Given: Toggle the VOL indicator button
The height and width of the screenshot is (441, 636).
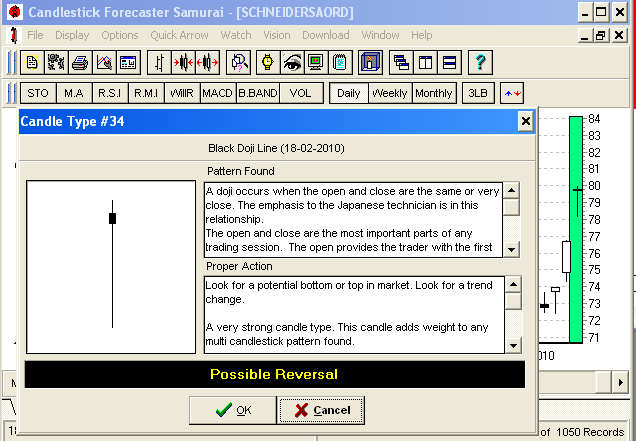Looking at the screenshot, I should pyautogui.click(x=301, y=93).
